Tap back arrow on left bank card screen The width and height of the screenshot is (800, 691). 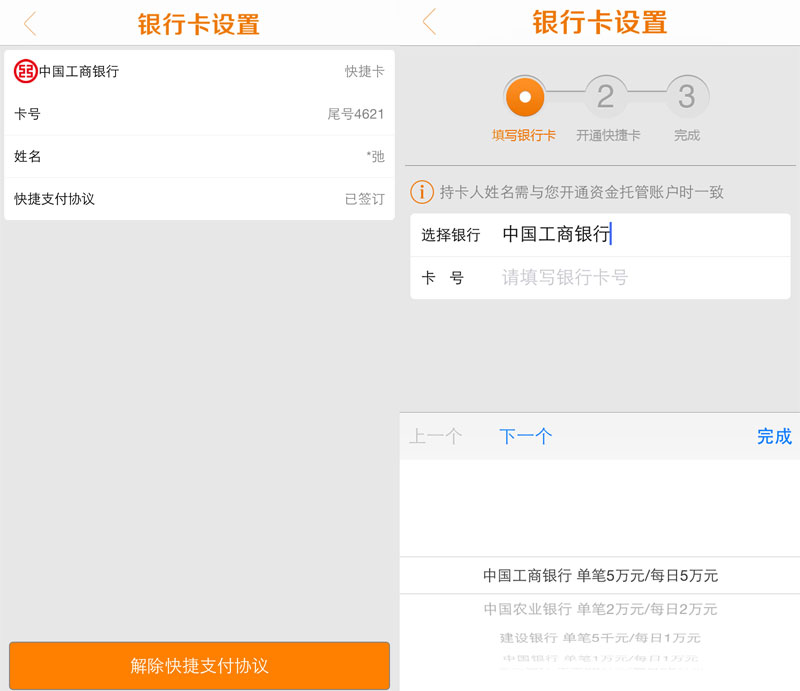click(x=30, y=23)
